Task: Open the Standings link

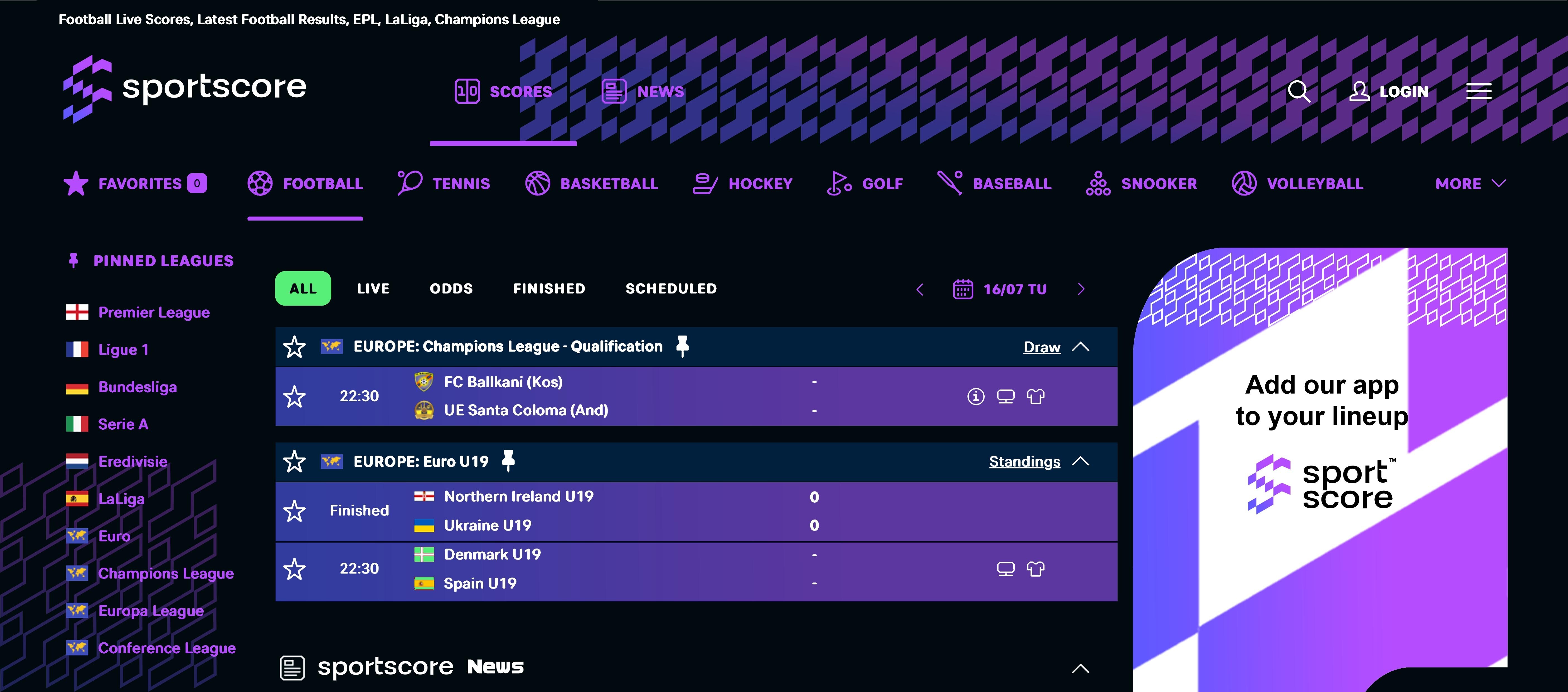Action: tap(1024, 461)
